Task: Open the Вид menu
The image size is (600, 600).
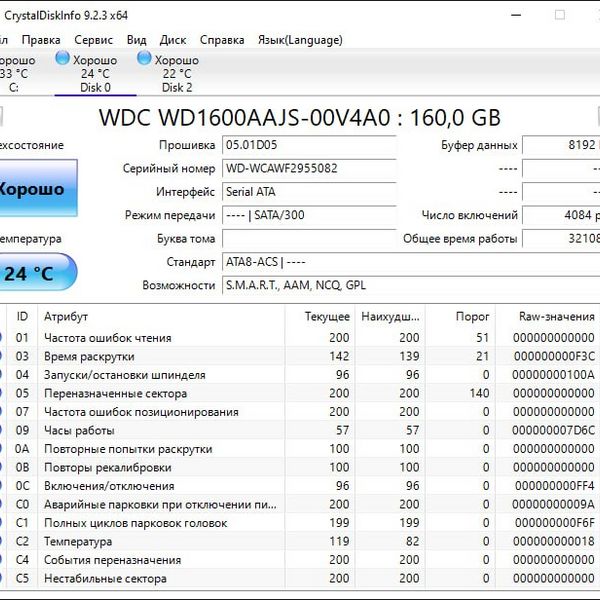Action: [137, 40]
